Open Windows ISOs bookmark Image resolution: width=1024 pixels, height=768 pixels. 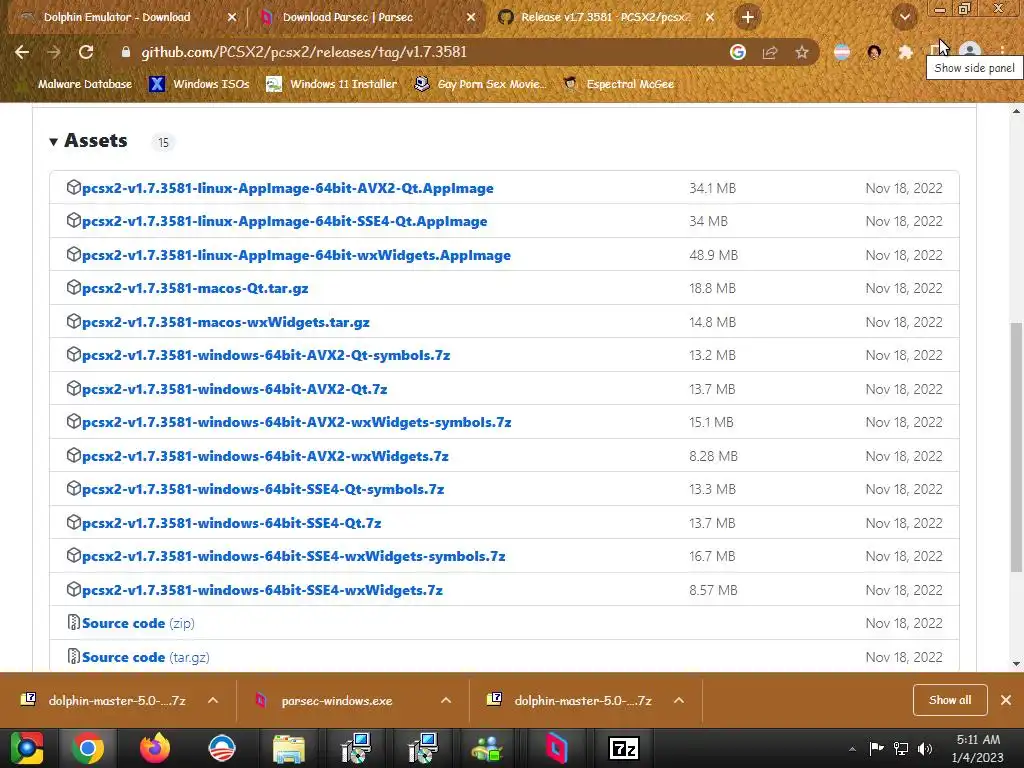200,84
